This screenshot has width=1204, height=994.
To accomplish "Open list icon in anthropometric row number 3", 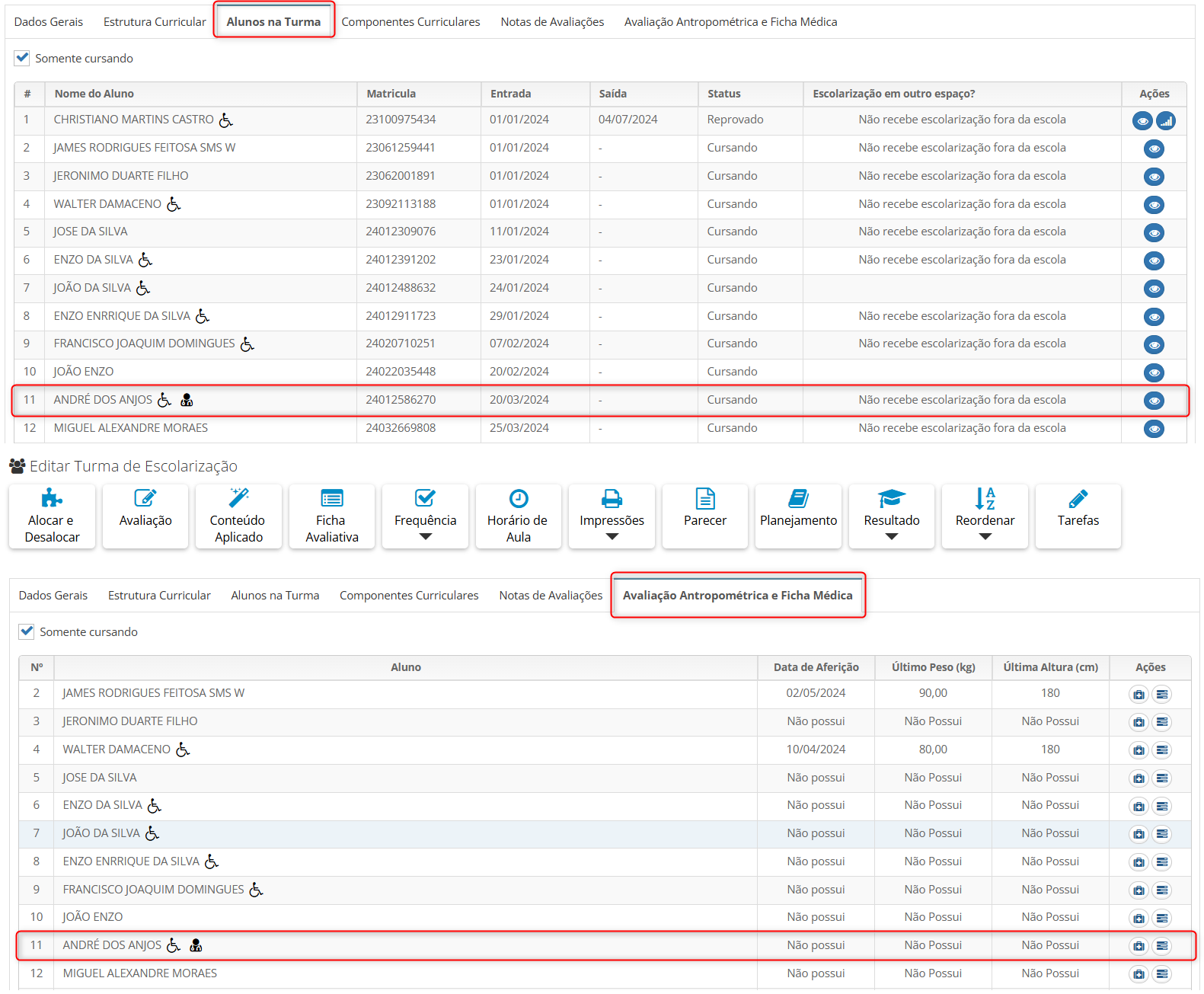I will click(x=1161, y=722).
